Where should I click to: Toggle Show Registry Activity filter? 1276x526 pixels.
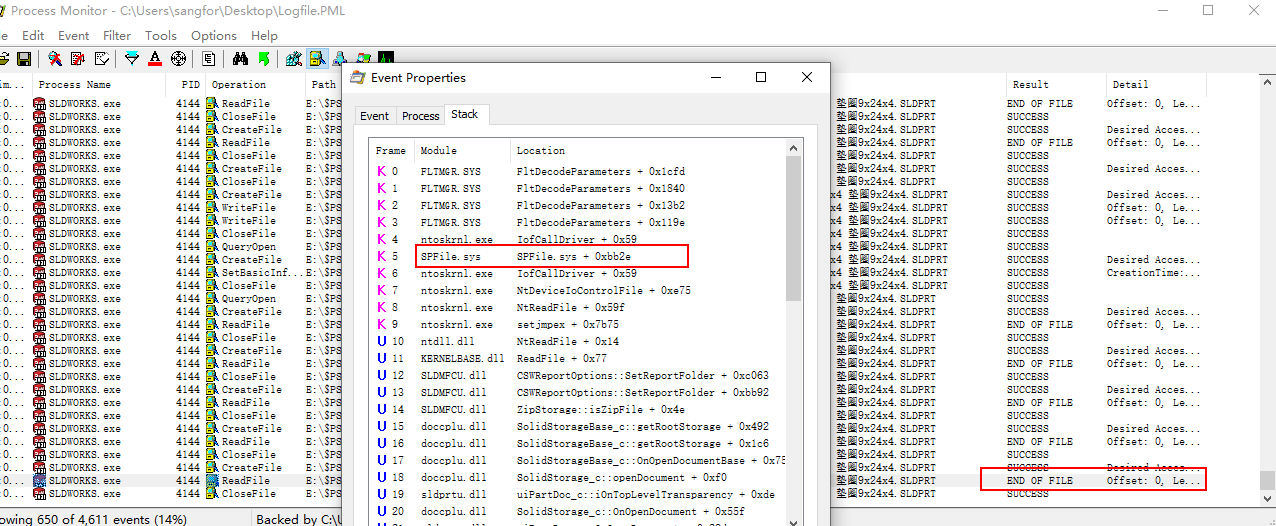(x=294, y=59)
